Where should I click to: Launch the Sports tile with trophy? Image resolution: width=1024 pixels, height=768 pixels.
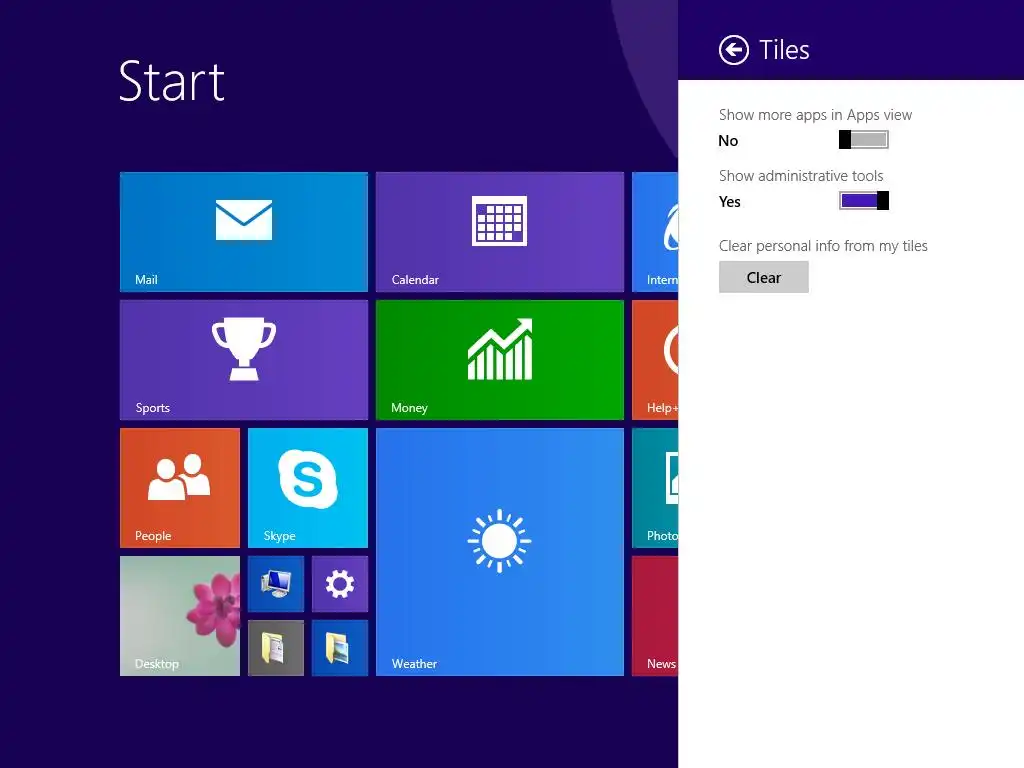coord(244,360)
